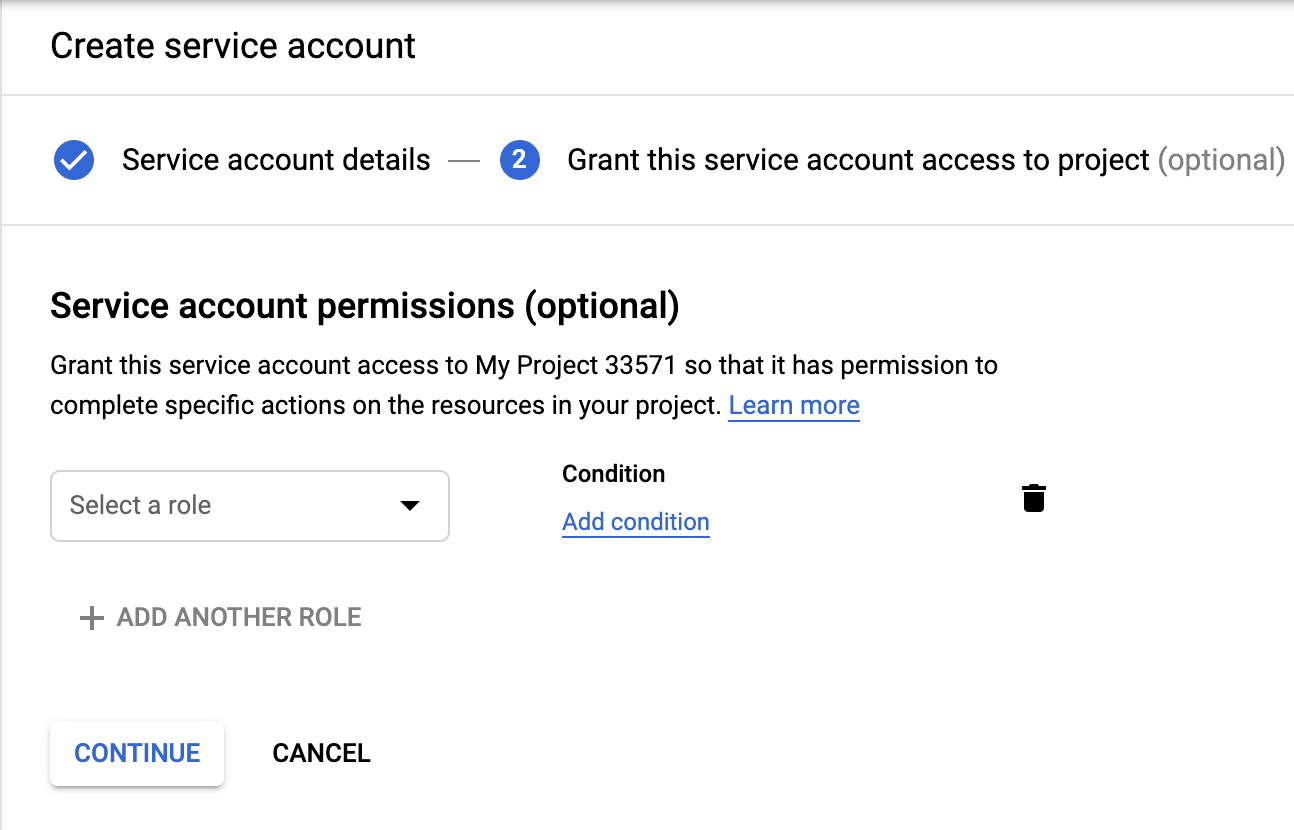
Task: Click the dash separator between steps
Action: (464, 160)
